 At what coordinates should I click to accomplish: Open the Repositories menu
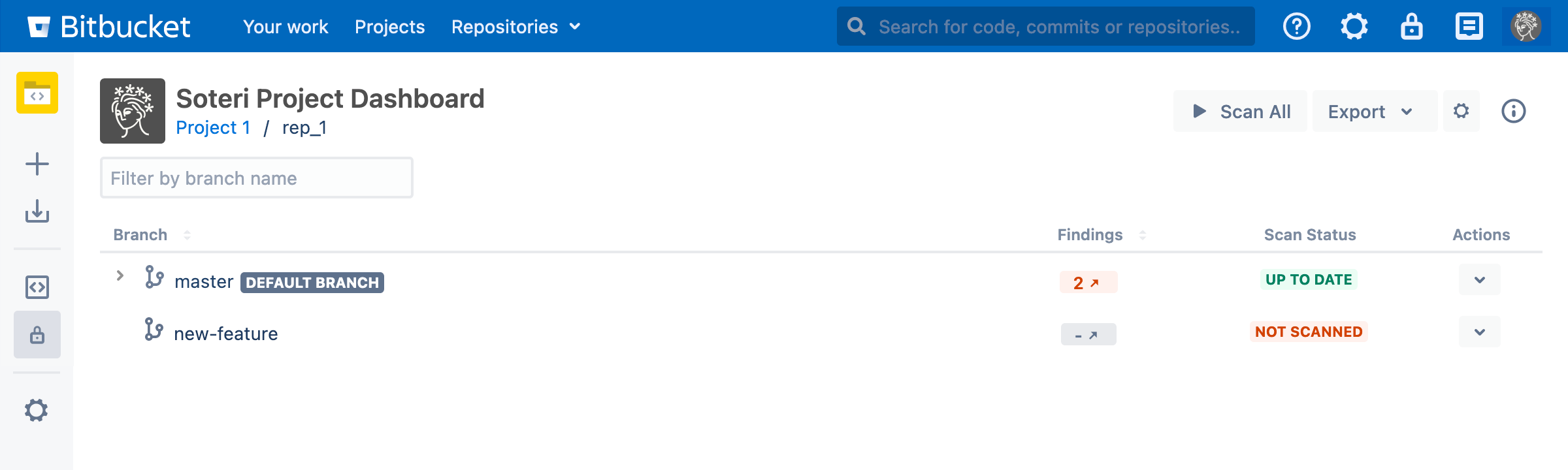click(x=515, y=27)
